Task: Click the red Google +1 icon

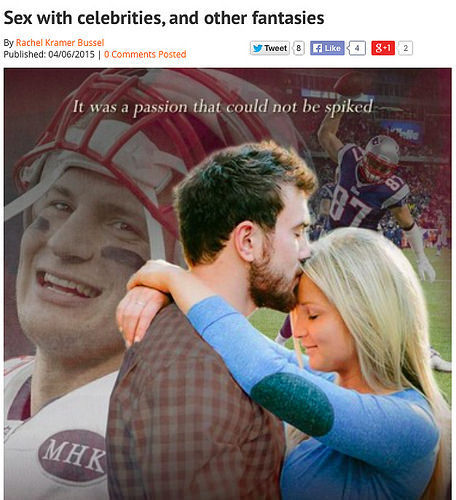Action: (383, 48)
